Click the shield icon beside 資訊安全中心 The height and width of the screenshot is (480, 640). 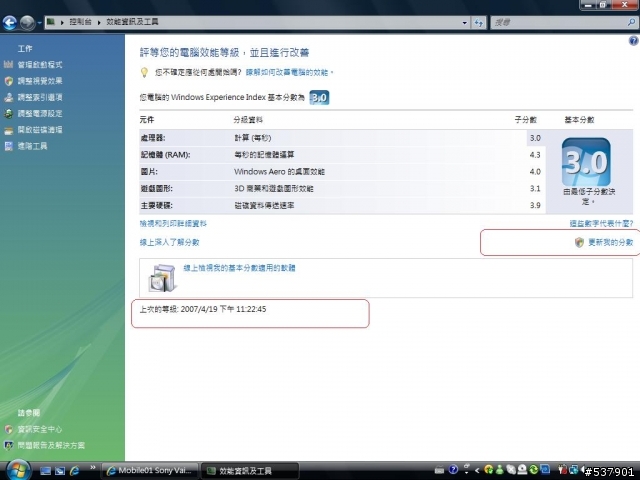point(9,429)
